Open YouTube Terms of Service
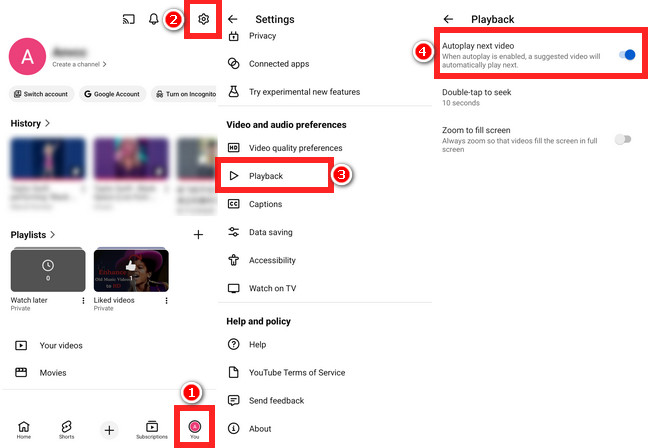The height and width of the screenshot is (448, 650). [x=325, y=373]
